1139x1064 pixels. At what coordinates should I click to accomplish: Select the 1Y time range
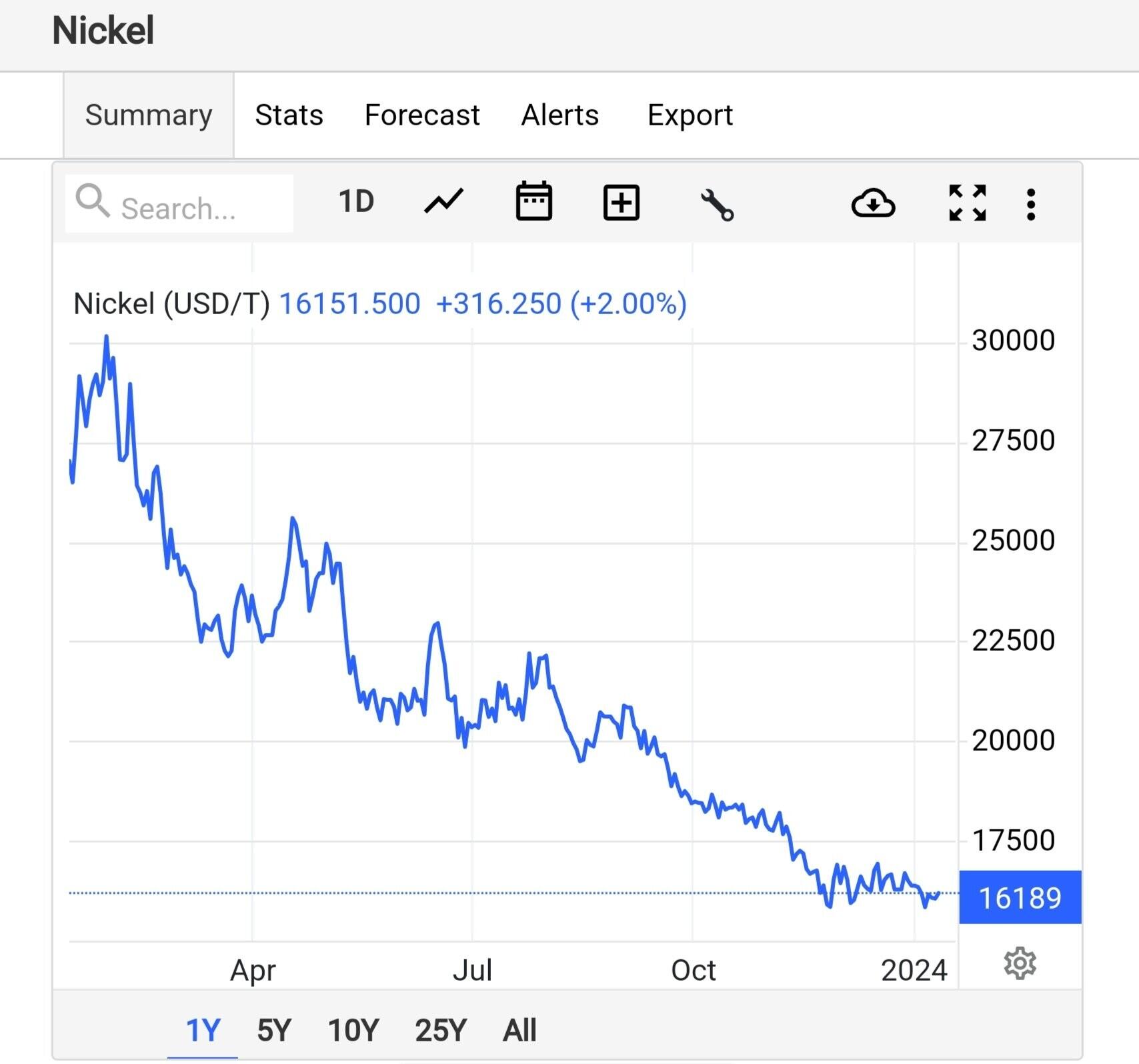click(x=203, y=1031)
